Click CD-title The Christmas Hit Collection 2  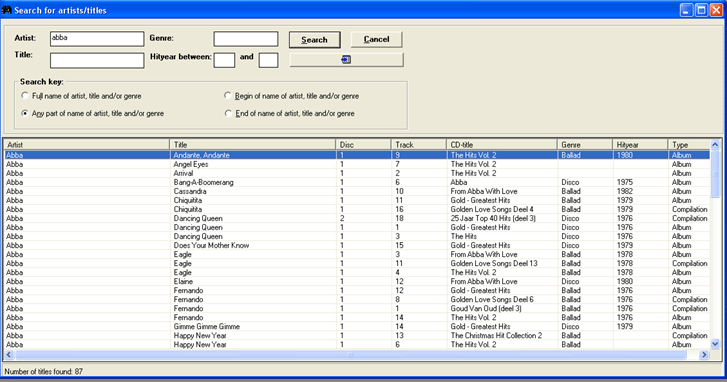(x=496, y=335)
